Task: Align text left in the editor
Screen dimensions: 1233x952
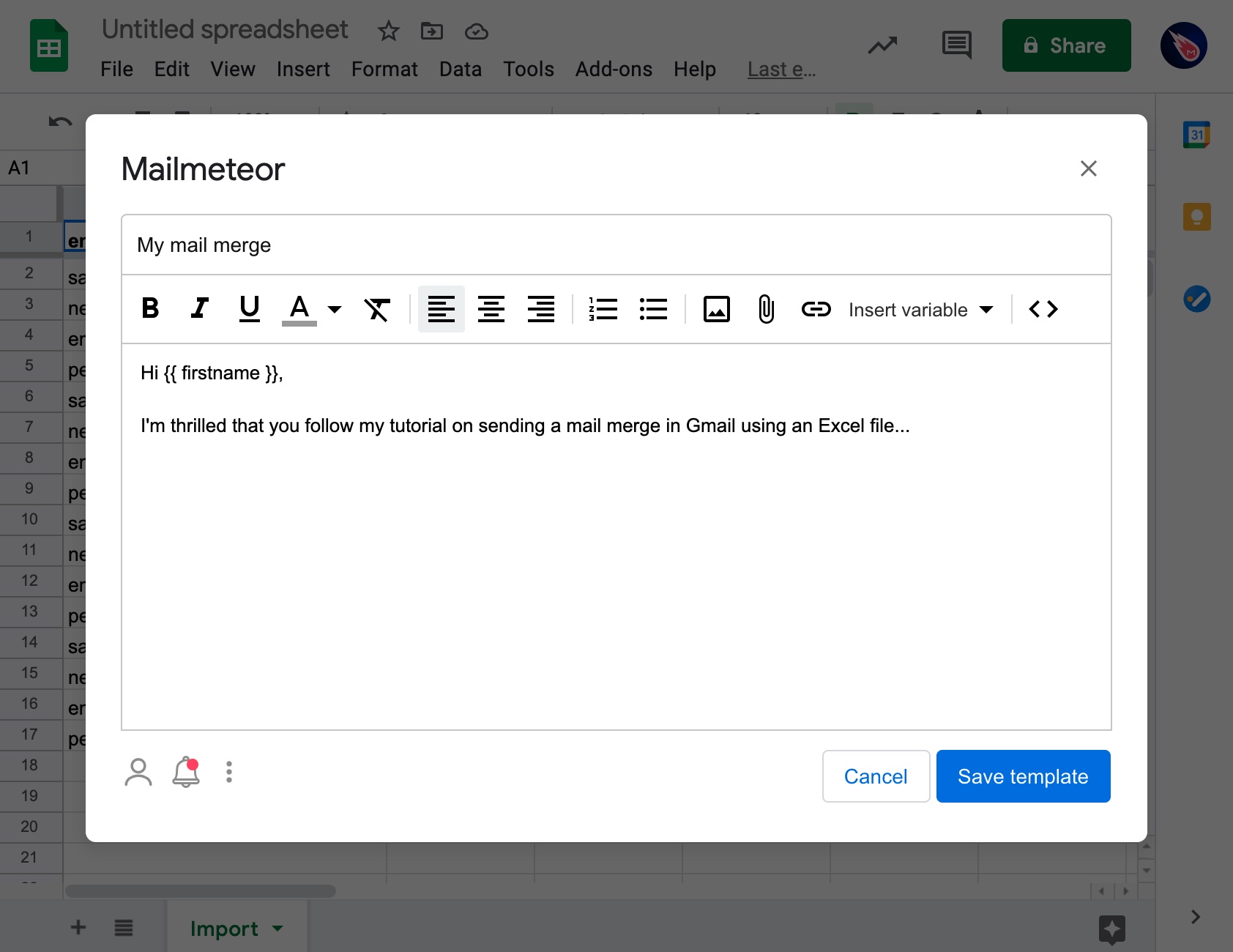Action: pos(442,309)
